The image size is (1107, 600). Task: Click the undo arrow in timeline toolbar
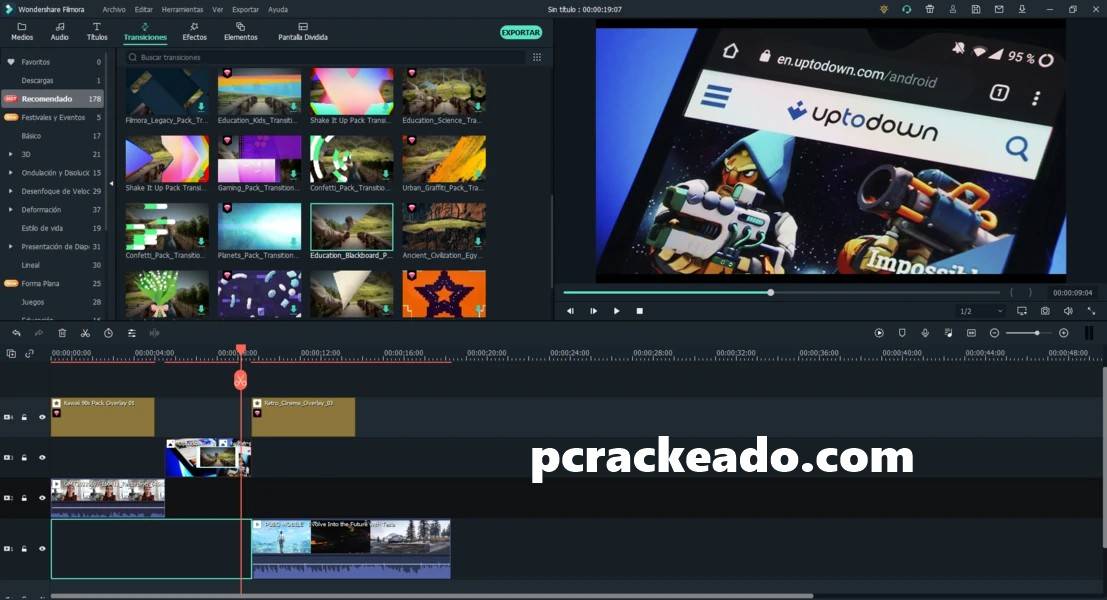[16, 333]
